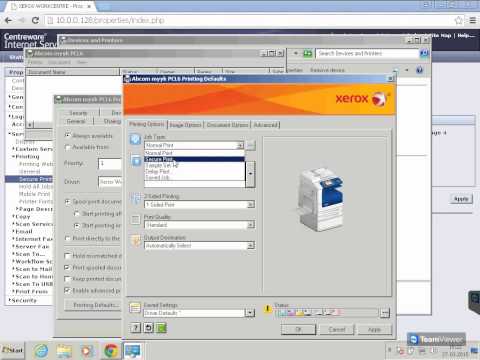Select Print directly to the printer radio
480x360 pixels.
[x=68, y=238]
